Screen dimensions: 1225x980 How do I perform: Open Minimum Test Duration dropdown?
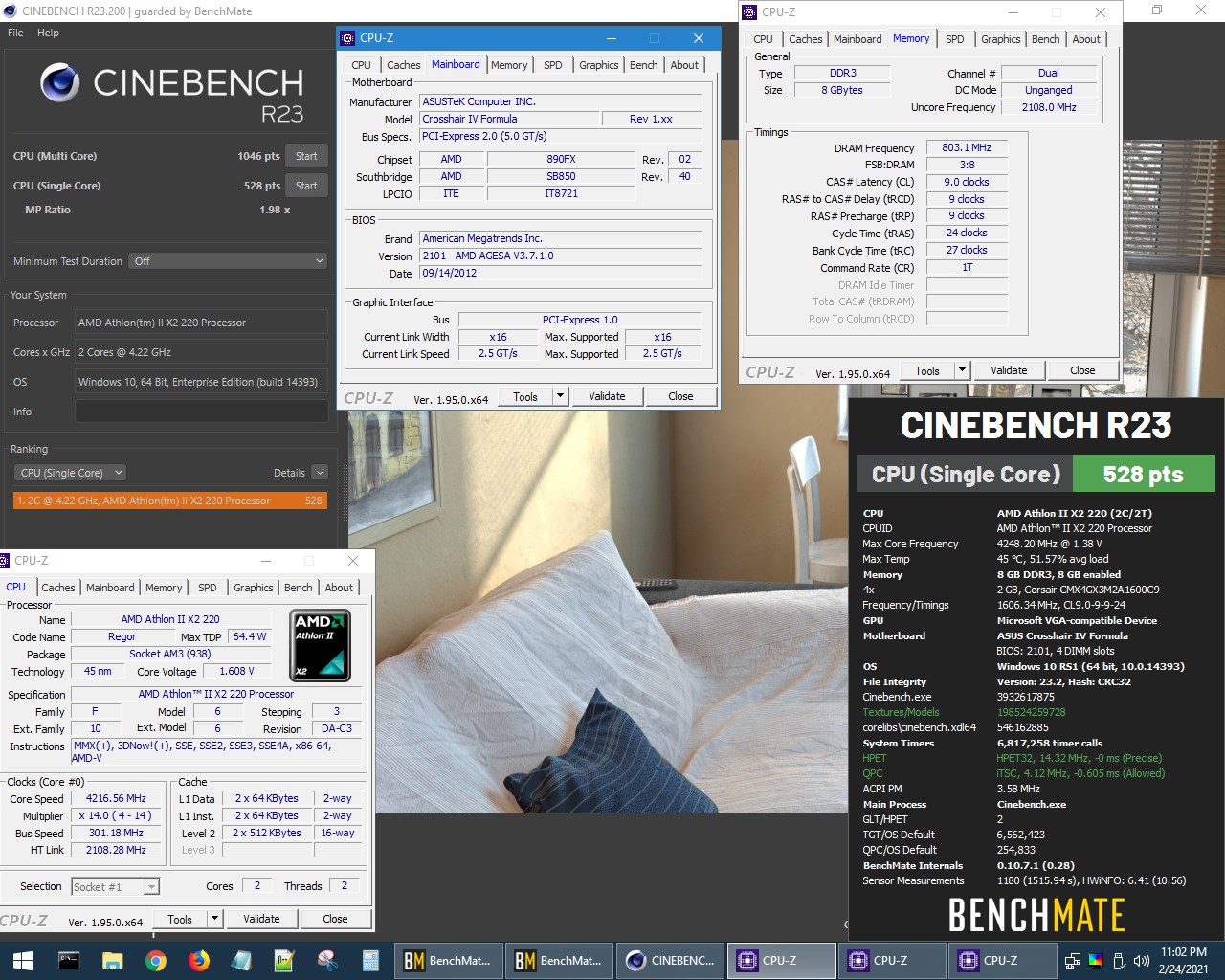pos(229,261)
